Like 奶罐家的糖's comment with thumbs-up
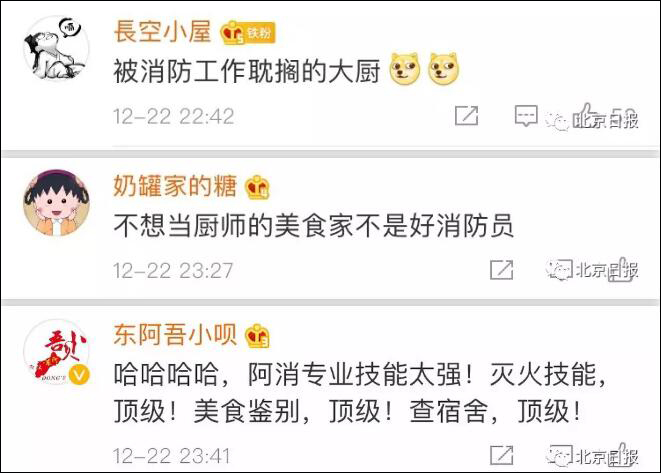The image size is (661, 473). 623,269
